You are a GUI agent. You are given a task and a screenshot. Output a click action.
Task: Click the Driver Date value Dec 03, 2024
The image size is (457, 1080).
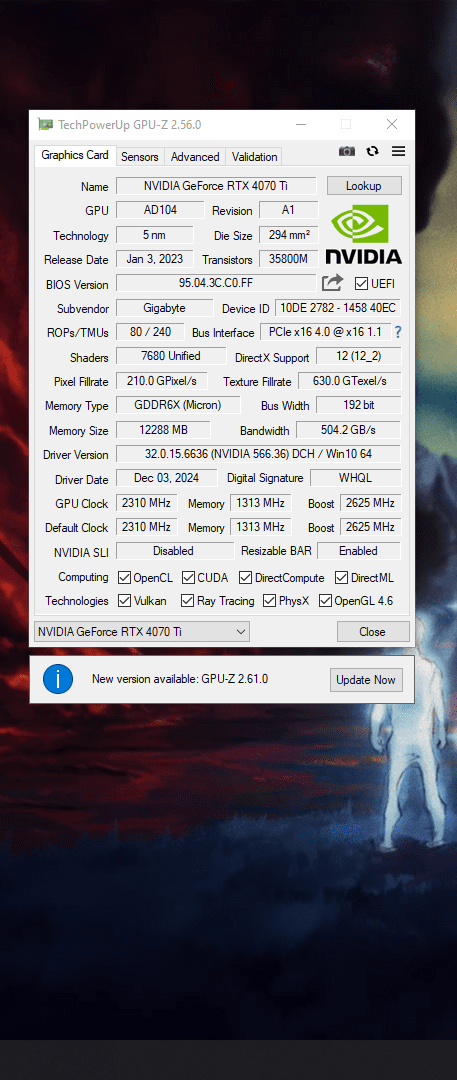[166, 477]
